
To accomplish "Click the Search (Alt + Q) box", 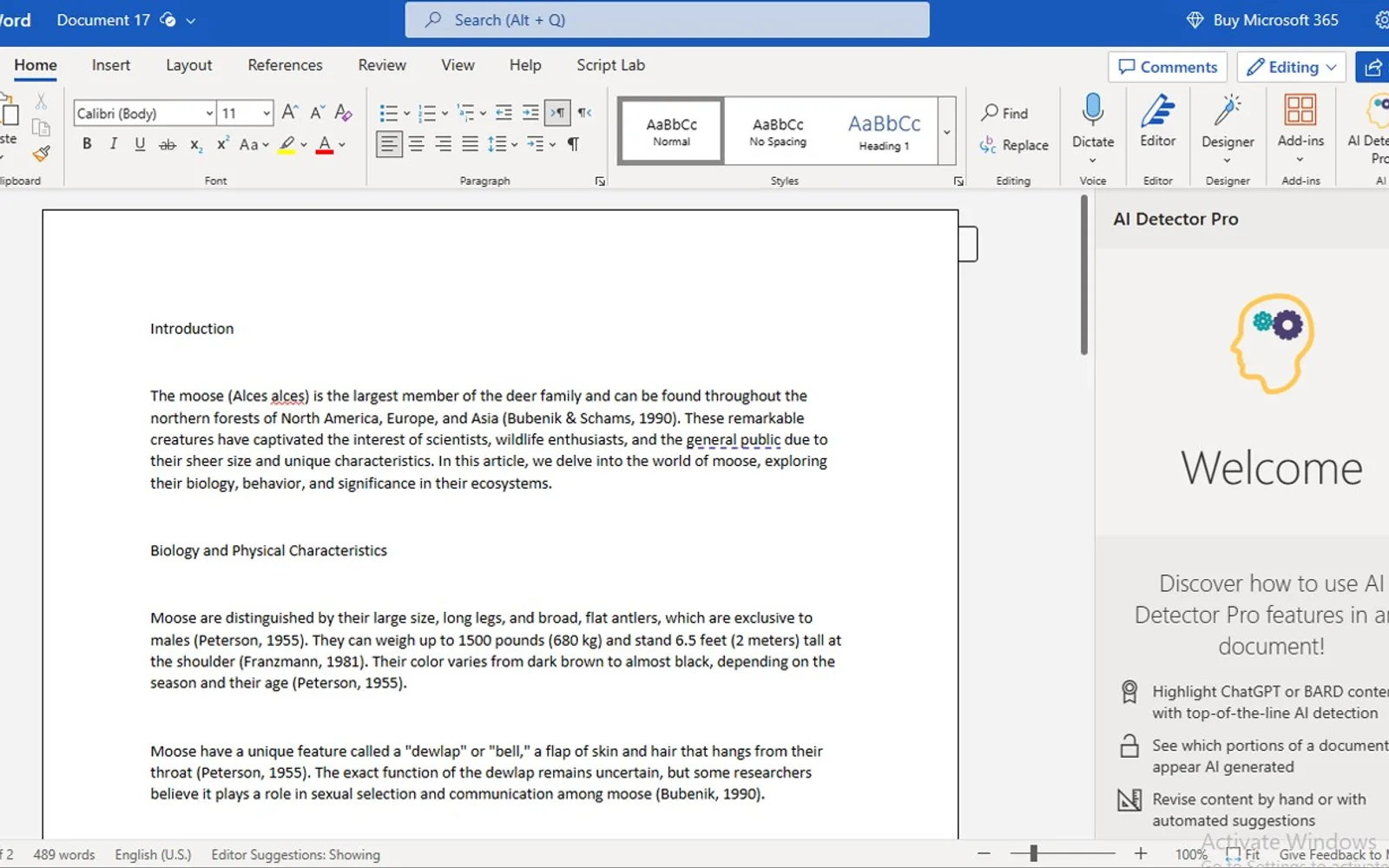I will point(667,20).
